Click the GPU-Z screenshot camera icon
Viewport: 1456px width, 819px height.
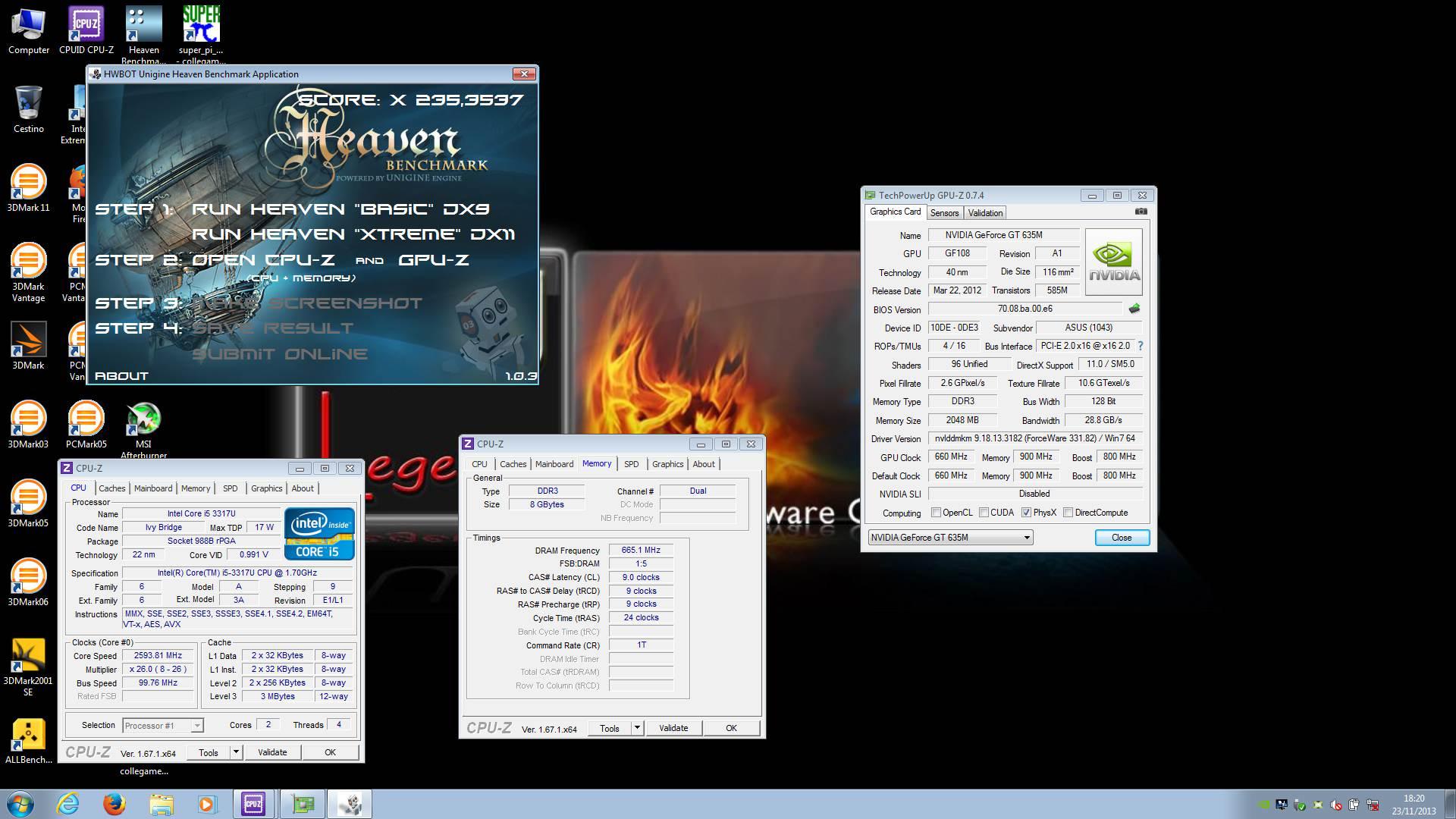point(1141,212)
